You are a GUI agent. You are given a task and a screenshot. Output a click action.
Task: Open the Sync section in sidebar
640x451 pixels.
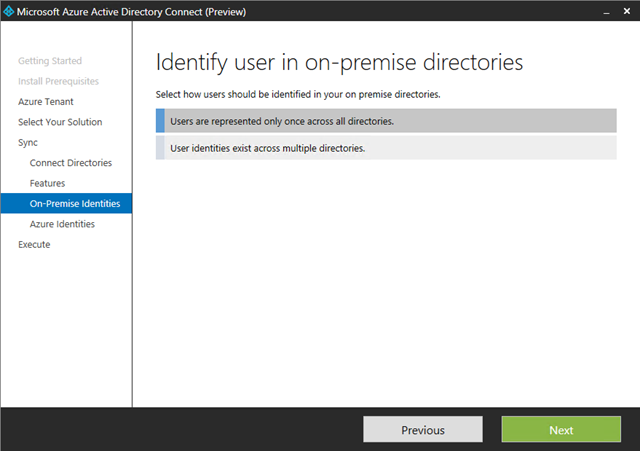[28, 142]
